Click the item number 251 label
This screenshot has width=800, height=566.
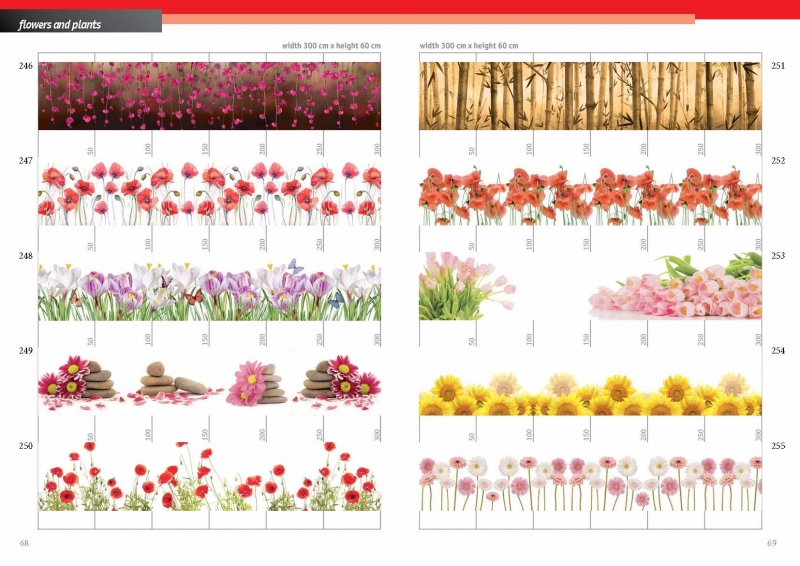[778, 66]
